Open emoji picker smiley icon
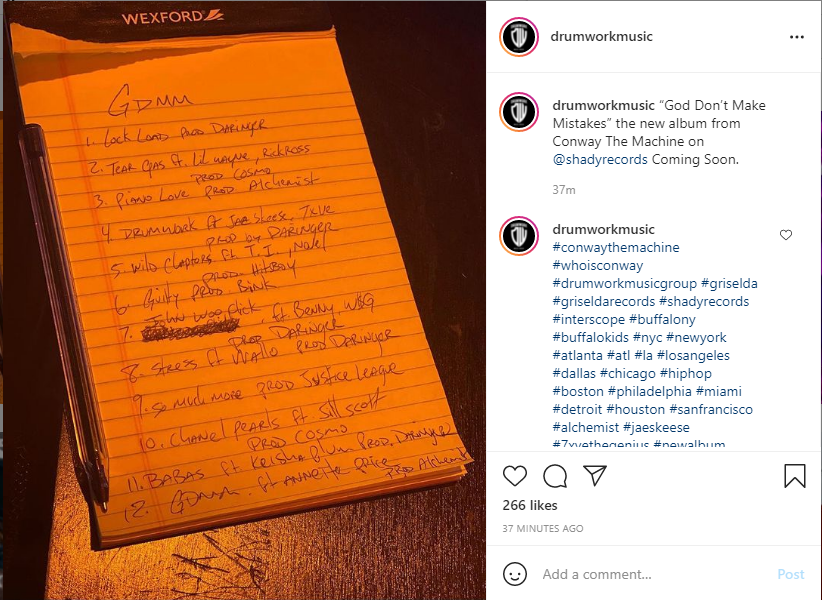The height and width of the screenshot is (600, 822). pyautogui.click(x=515, y=574)
